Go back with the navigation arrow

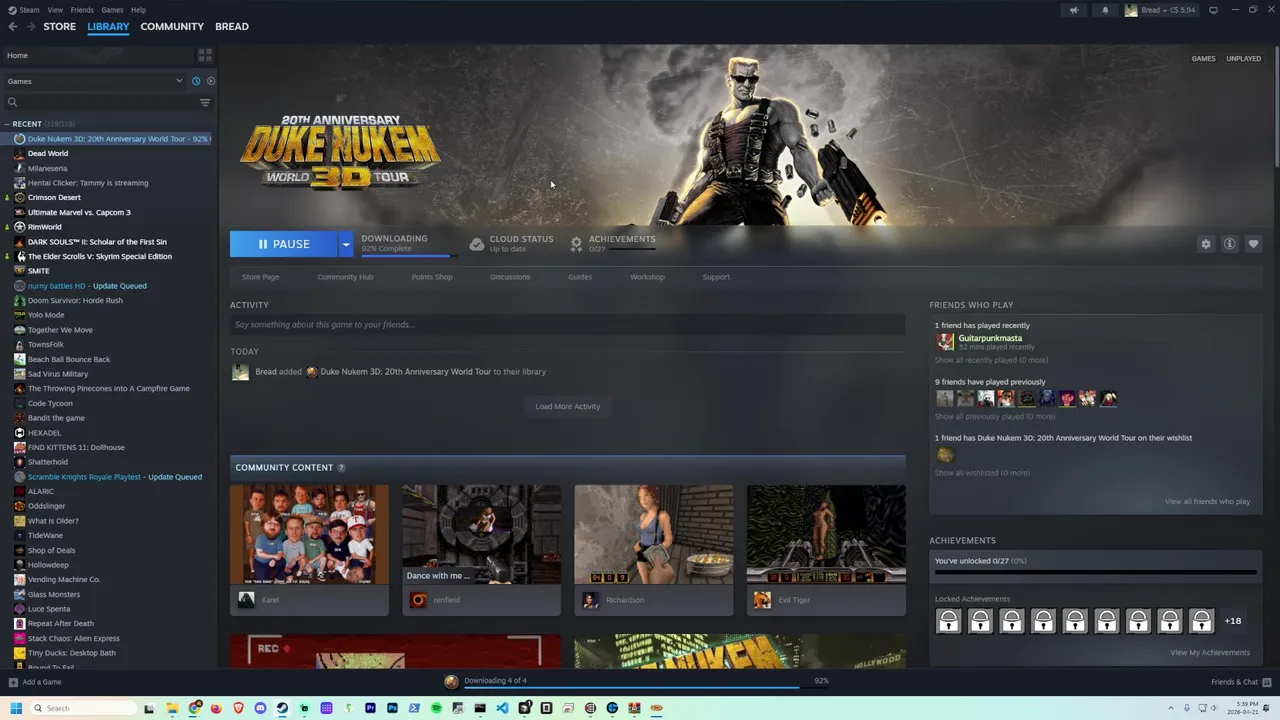pos(12,27)
